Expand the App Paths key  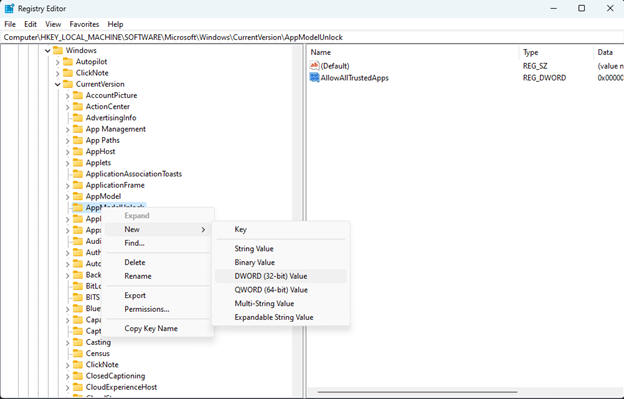click(x=67, y=140)
